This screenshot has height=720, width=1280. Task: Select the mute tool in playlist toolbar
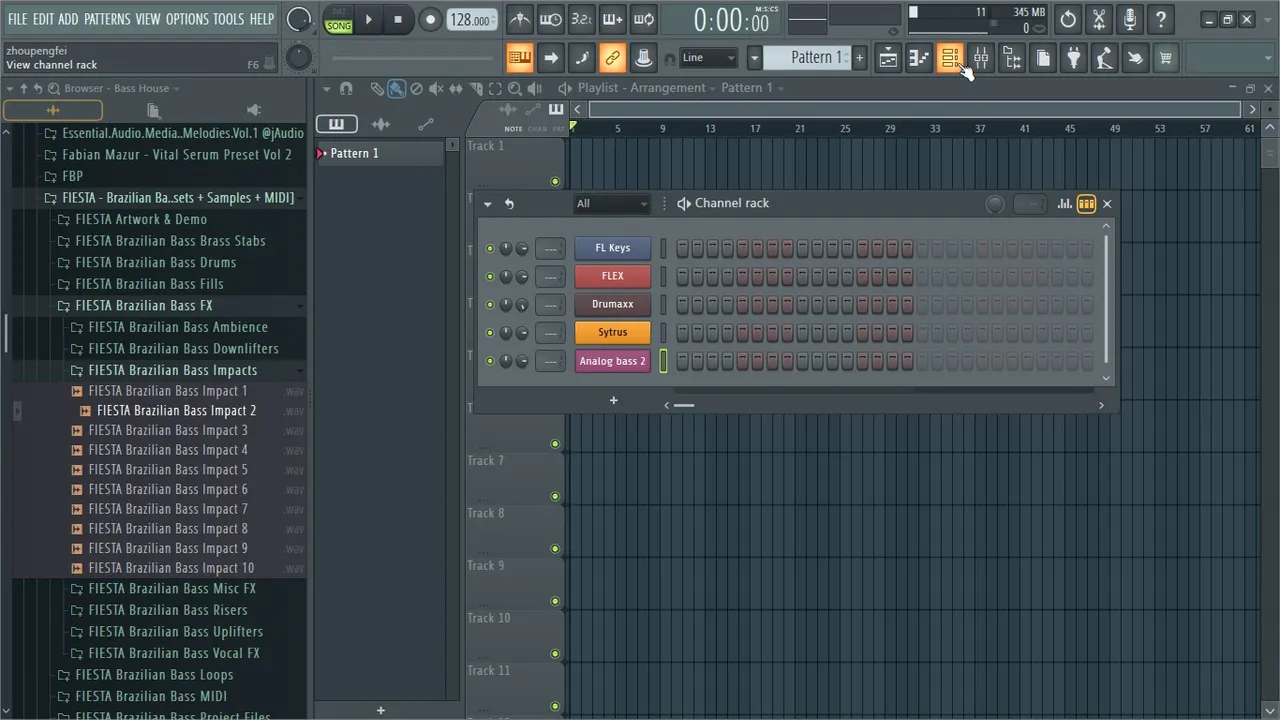(436, 88)
